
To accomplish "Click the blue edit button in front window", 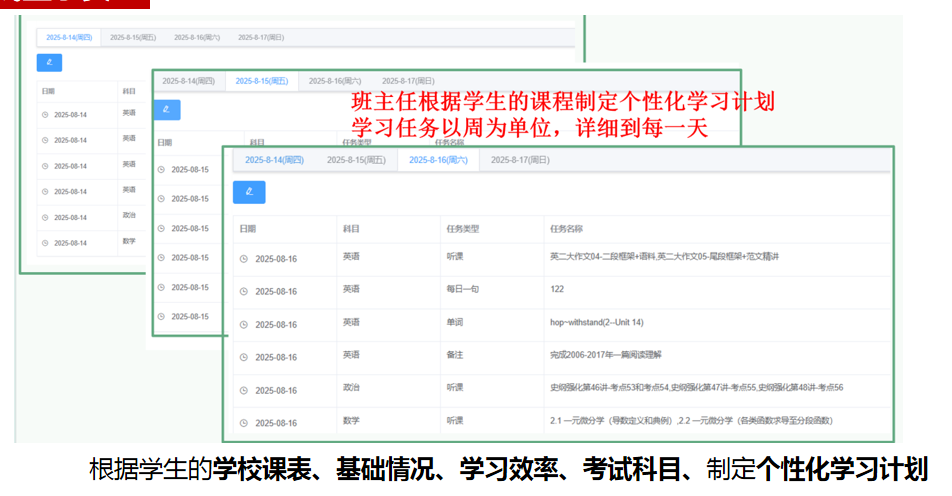I will tap(249, 192).
